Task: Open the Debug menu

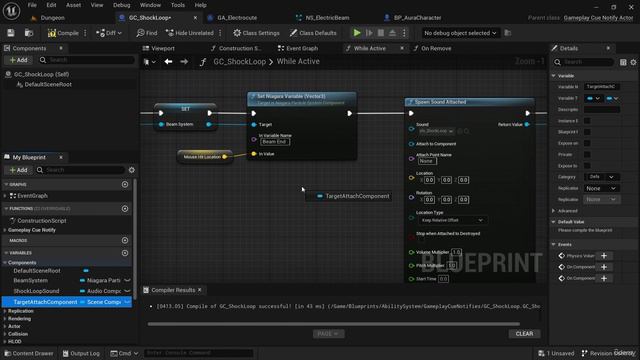Action: pyautogui.click(x=121, y=5)
